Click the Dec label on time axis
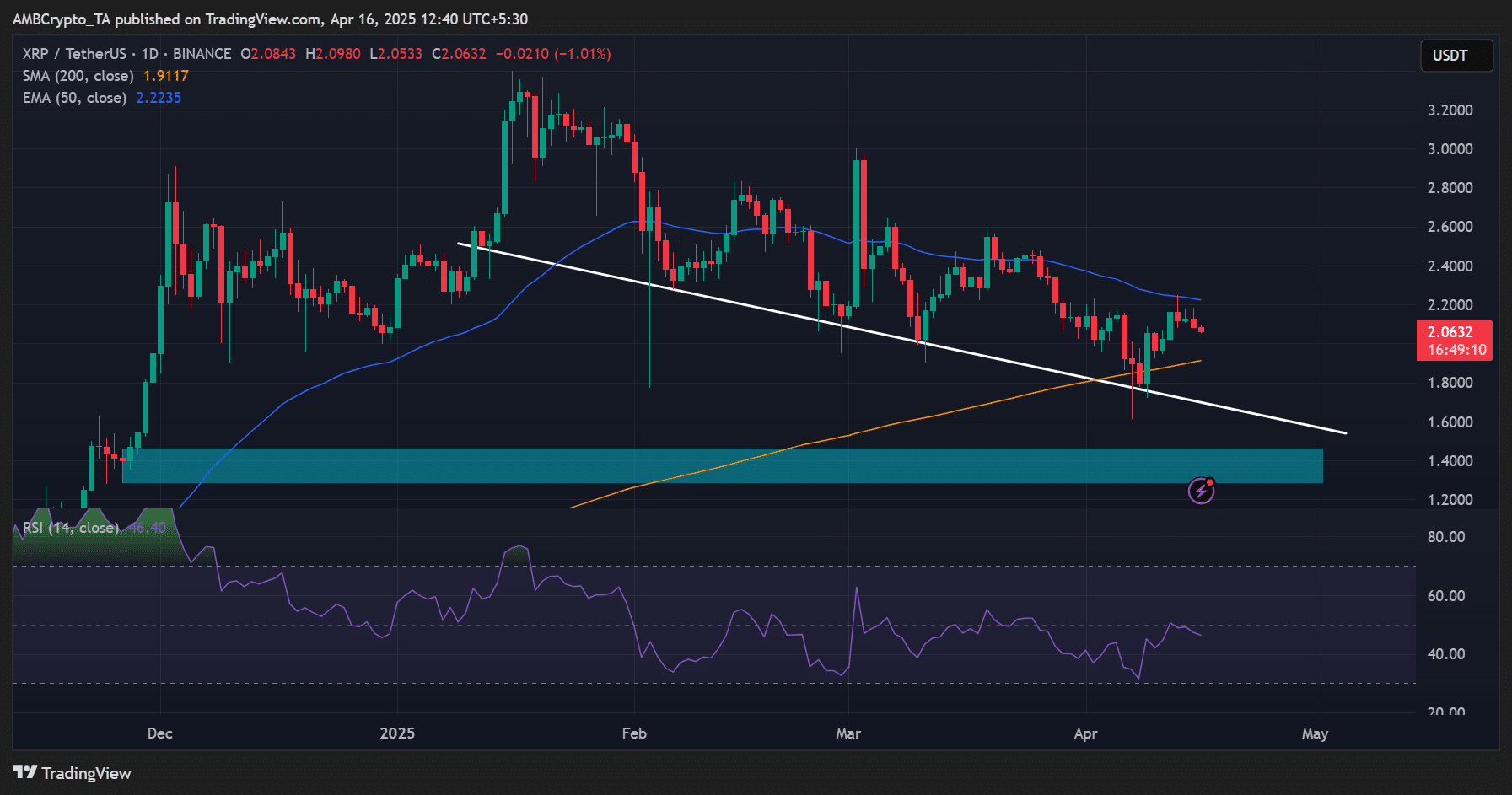This screenshot has width=1512, height=795. 160,733
